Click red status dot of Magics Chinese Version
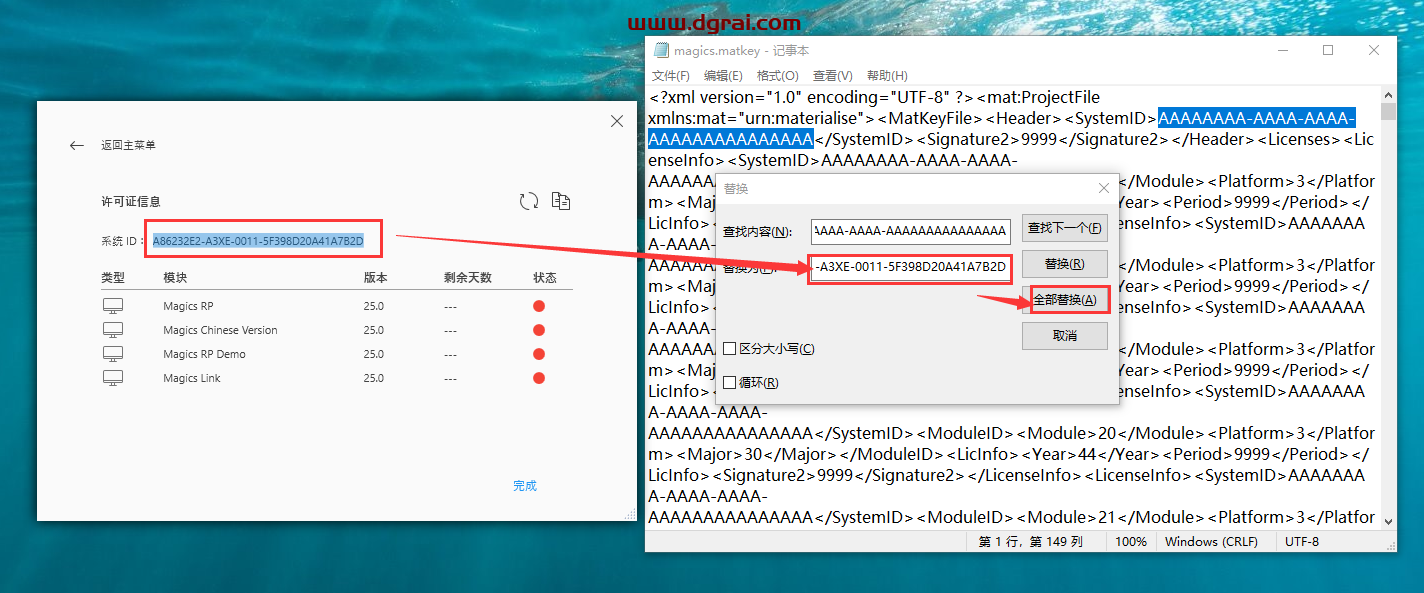 (x=539, y=330)
